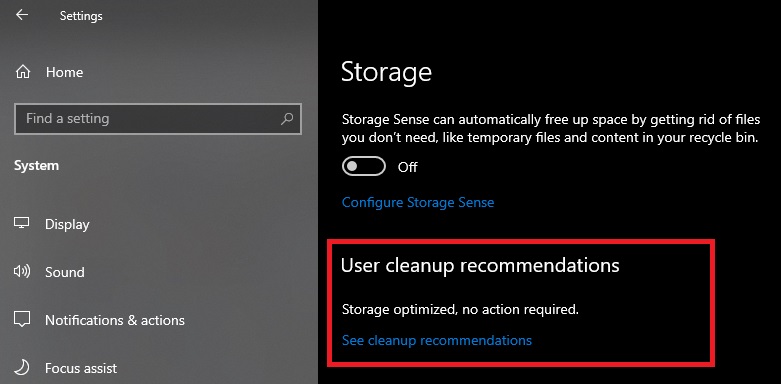Open Notifications & actions settings
This screenshot has height=384, width=781.
(x=115, y=320)
